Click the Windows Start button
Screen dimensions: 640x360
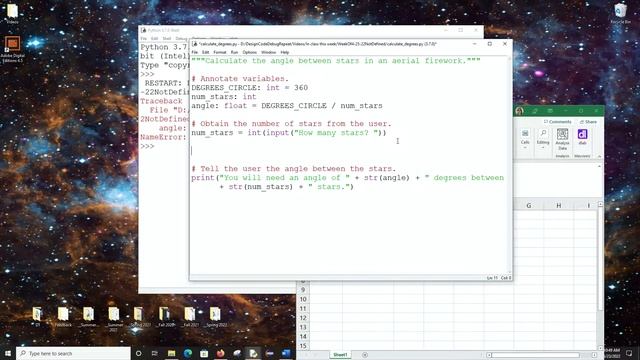coord(8,353)
